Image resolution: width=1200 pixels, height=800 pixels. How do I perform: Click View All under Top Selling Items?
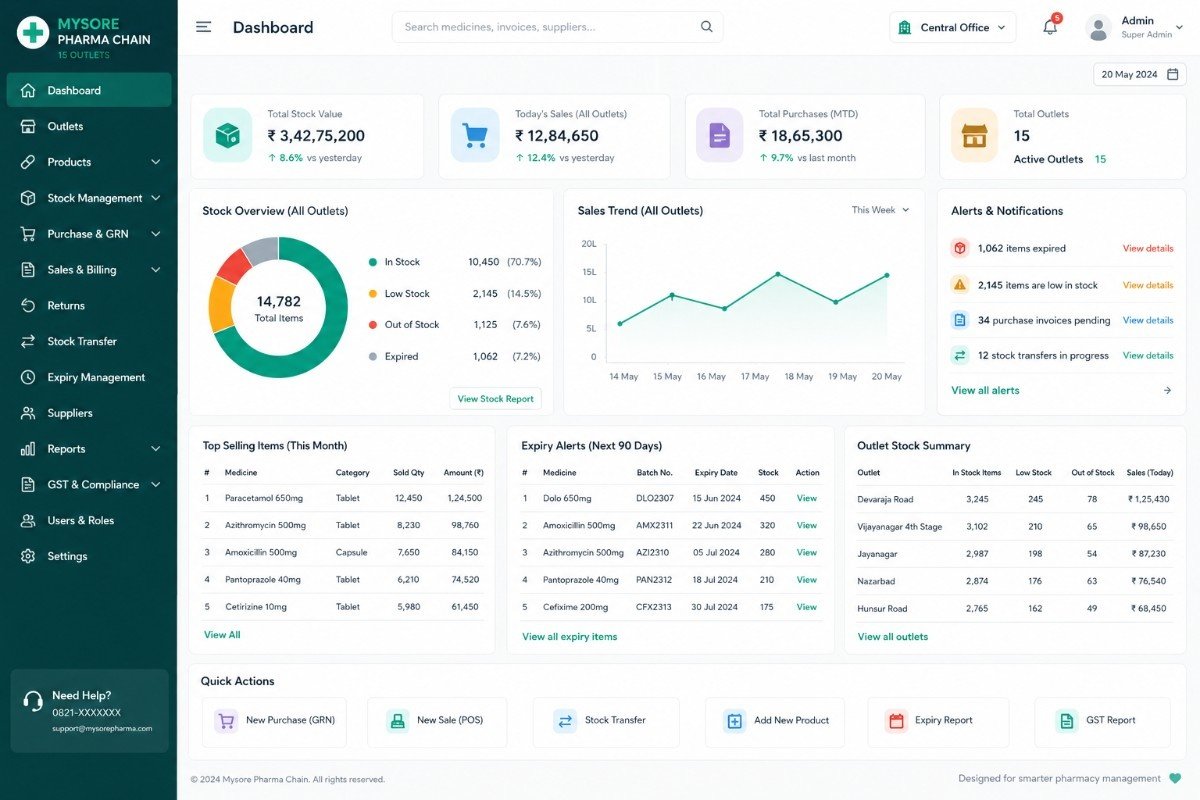tap(222, 634)
